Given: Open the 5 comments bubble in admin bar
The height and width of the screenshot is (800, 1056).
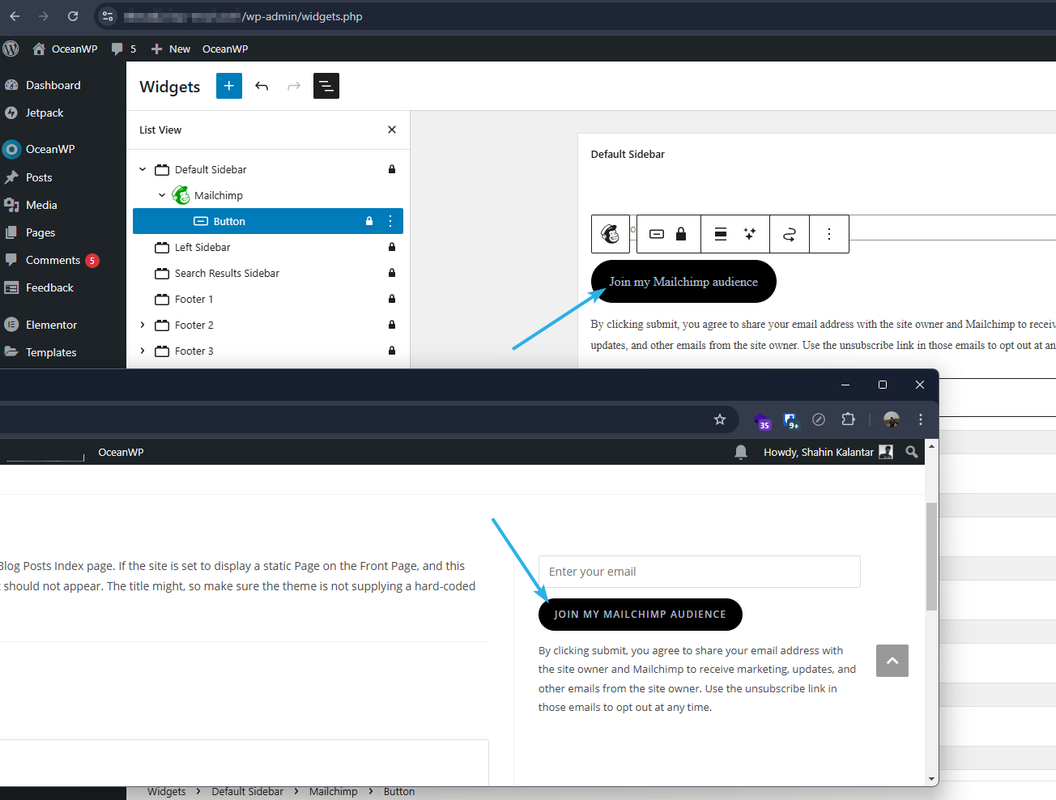Looking at the screenshot, I should (124, 48).
